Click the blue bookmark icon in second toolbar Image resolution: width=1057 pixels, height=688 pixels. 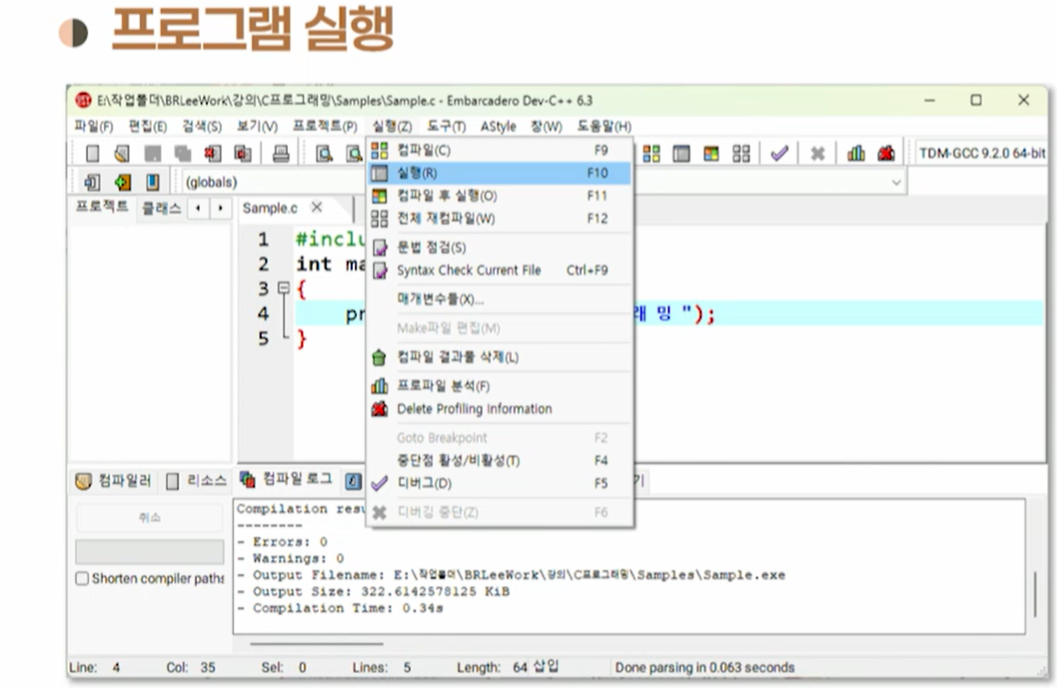(153, 182)
